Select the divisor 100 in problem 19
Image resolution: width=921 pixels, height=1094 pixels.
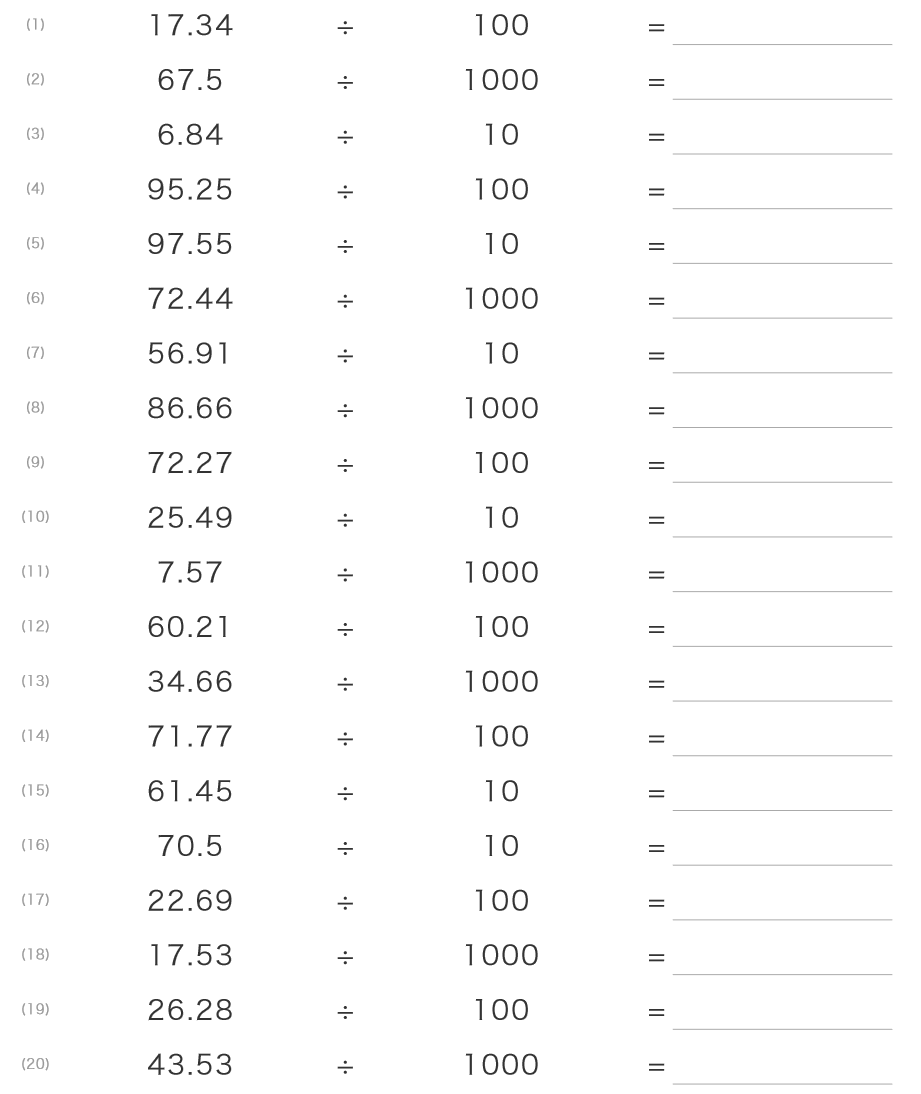pyautogui.click(x=501, y=1010)
